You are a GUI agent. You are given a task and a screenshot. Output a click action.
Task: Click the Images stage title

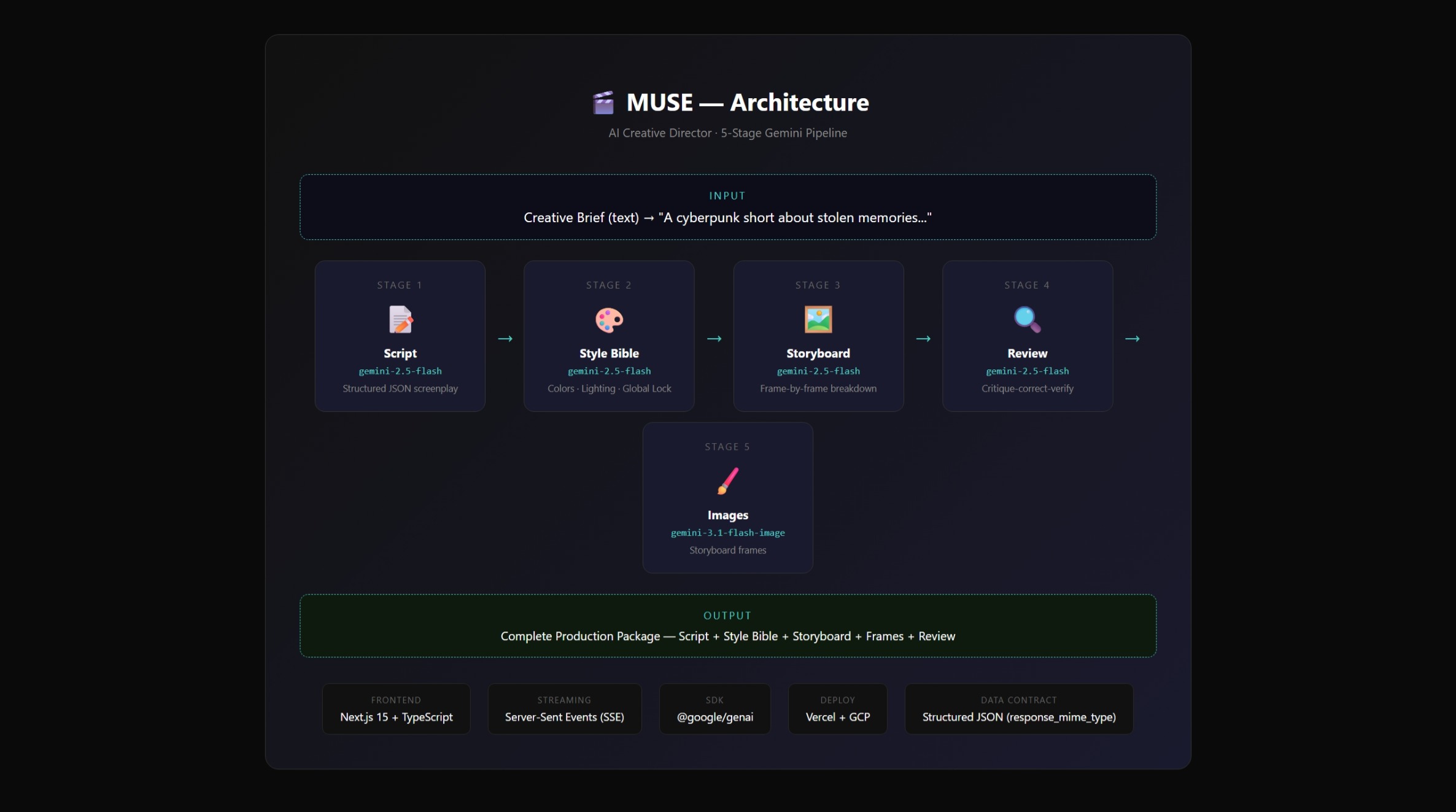pyautogui.click(x=728, y=516)
